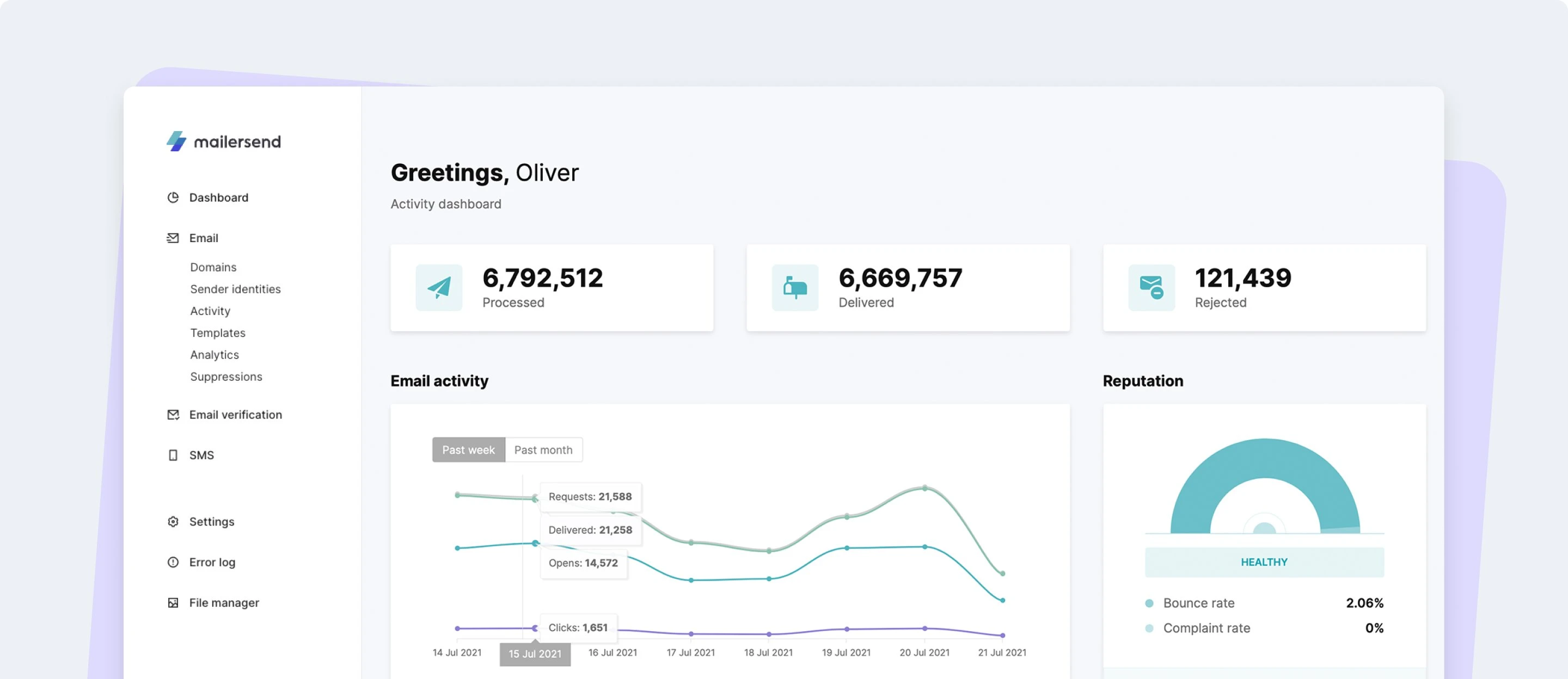
Task: Open the Dashboard menu item
Action: 218,197
